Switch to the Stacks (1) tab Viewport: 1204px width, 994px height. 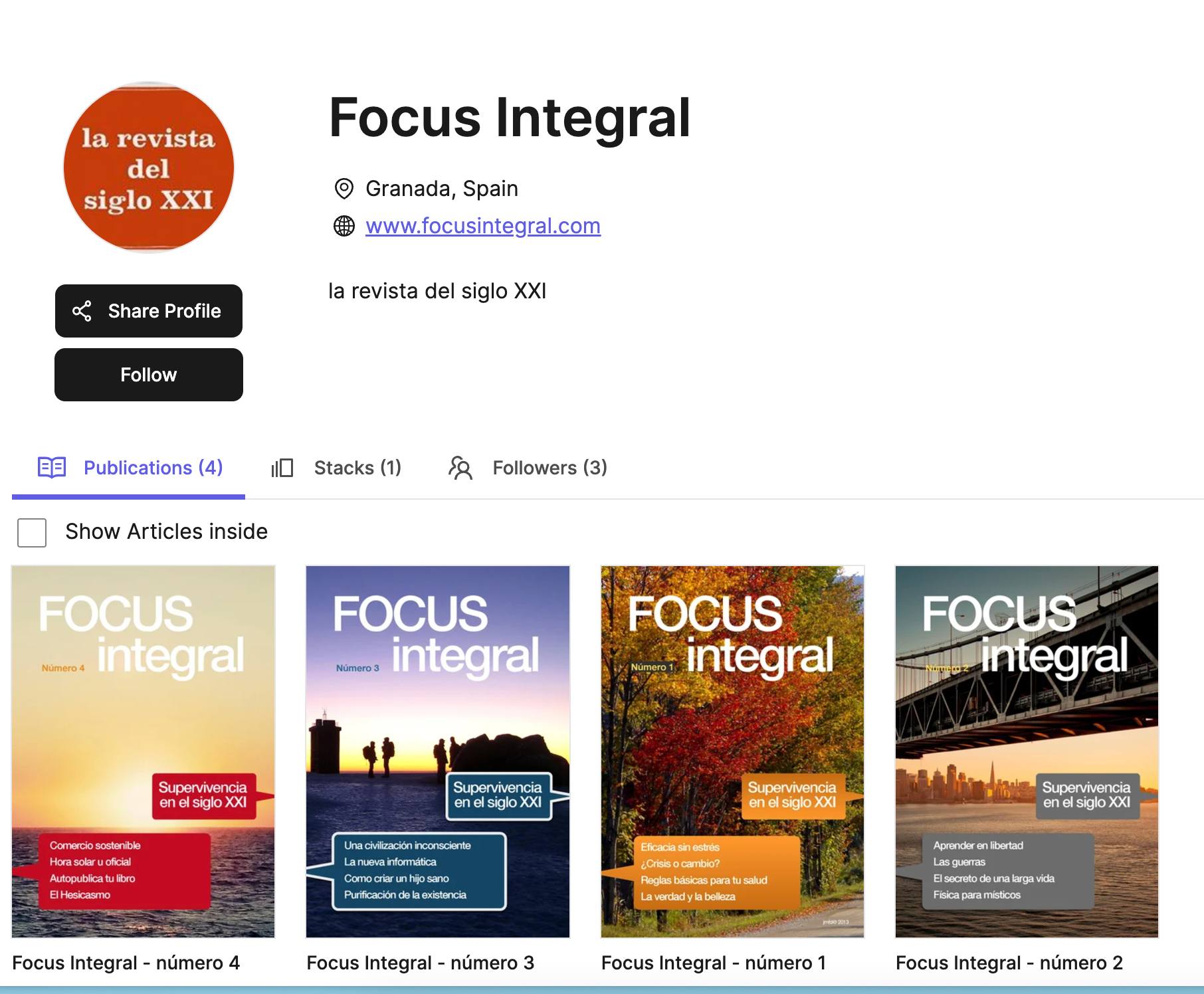357,468
